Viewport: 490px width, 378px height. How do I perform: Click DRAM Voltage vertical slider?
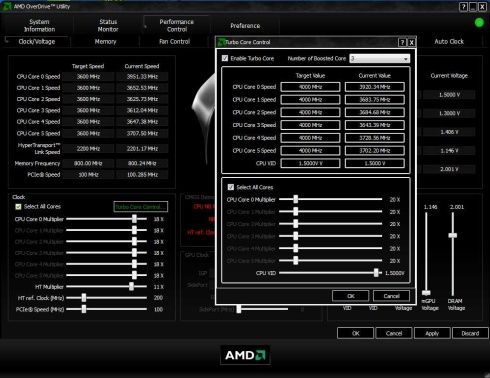(453, 254)
